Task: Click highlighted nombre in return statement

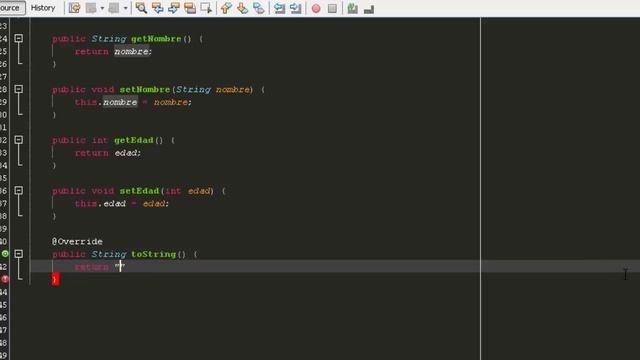Action: 131,51
